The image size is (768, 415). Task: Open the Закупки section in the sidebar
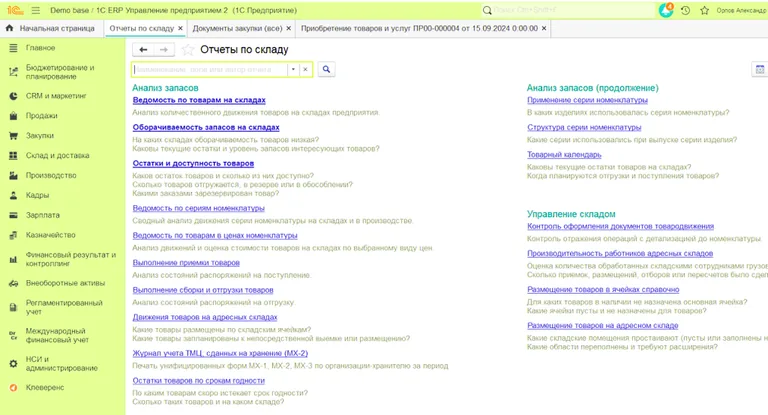point(40,135)
